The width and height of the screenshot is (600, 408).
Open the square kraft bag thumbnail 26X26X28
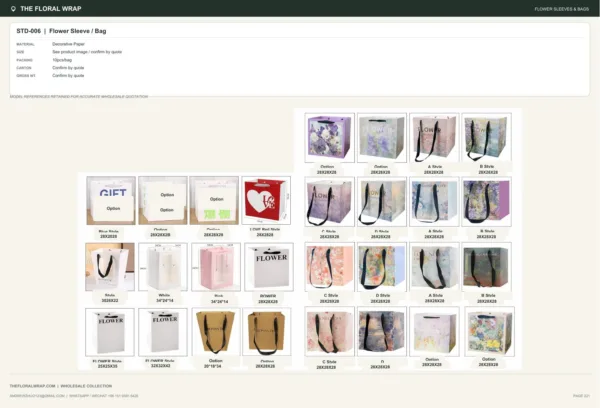[x=267, y=332]
